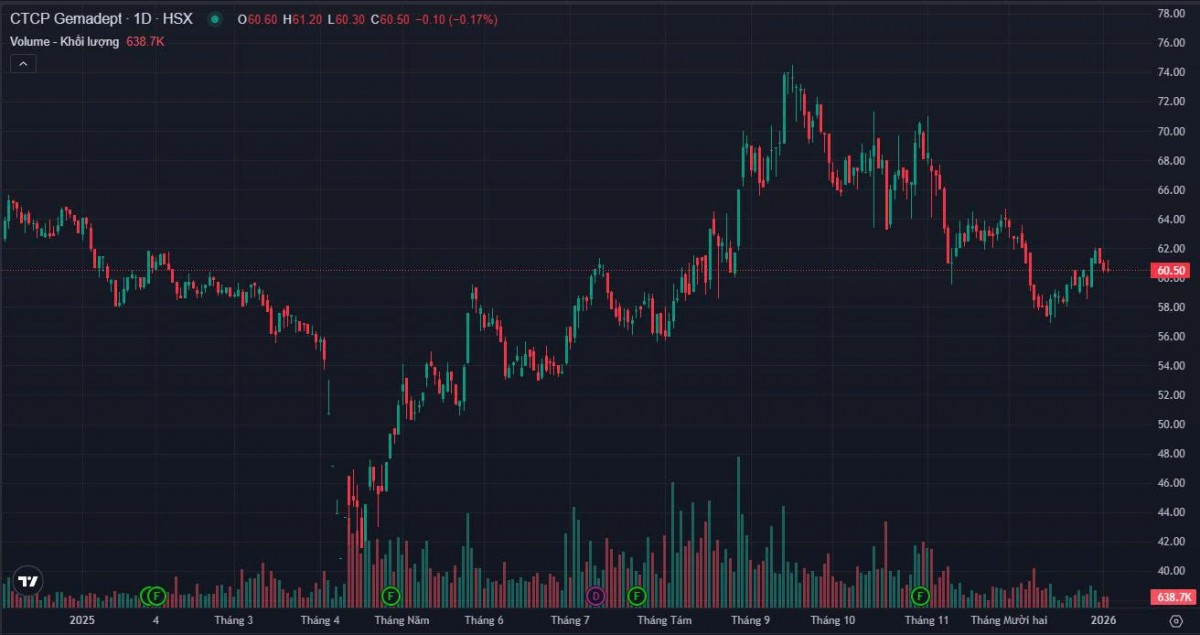Click the 56.00 price axis label

[x=1170, y=336]
